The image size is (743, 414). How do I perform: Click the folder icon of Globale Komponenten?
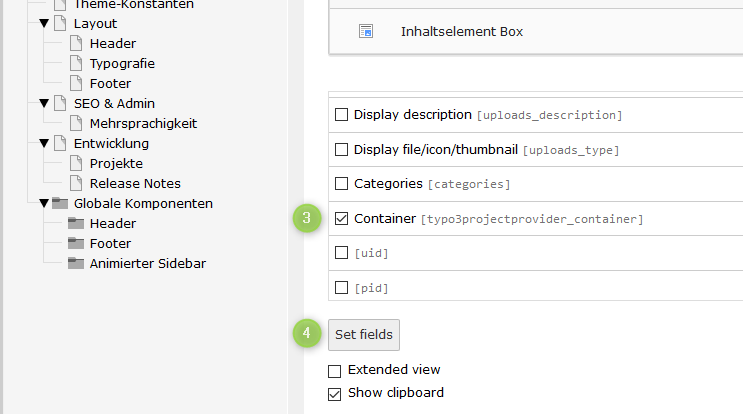coord(60,203)
